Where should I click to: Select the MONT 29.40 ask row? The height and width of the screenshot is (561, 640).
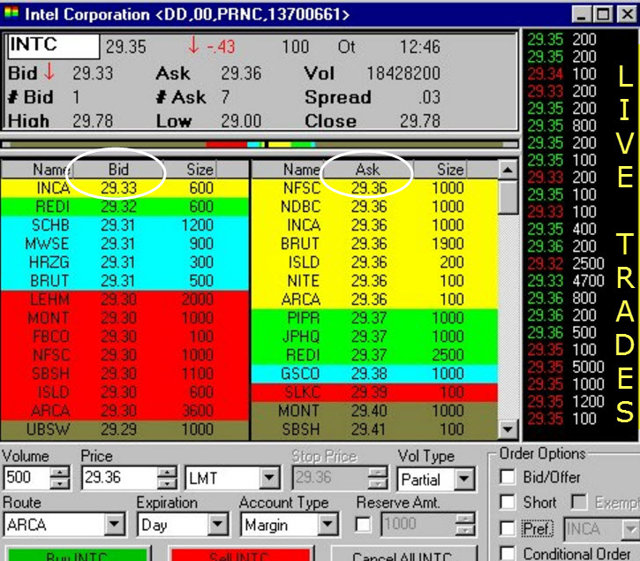pos(374,411)
